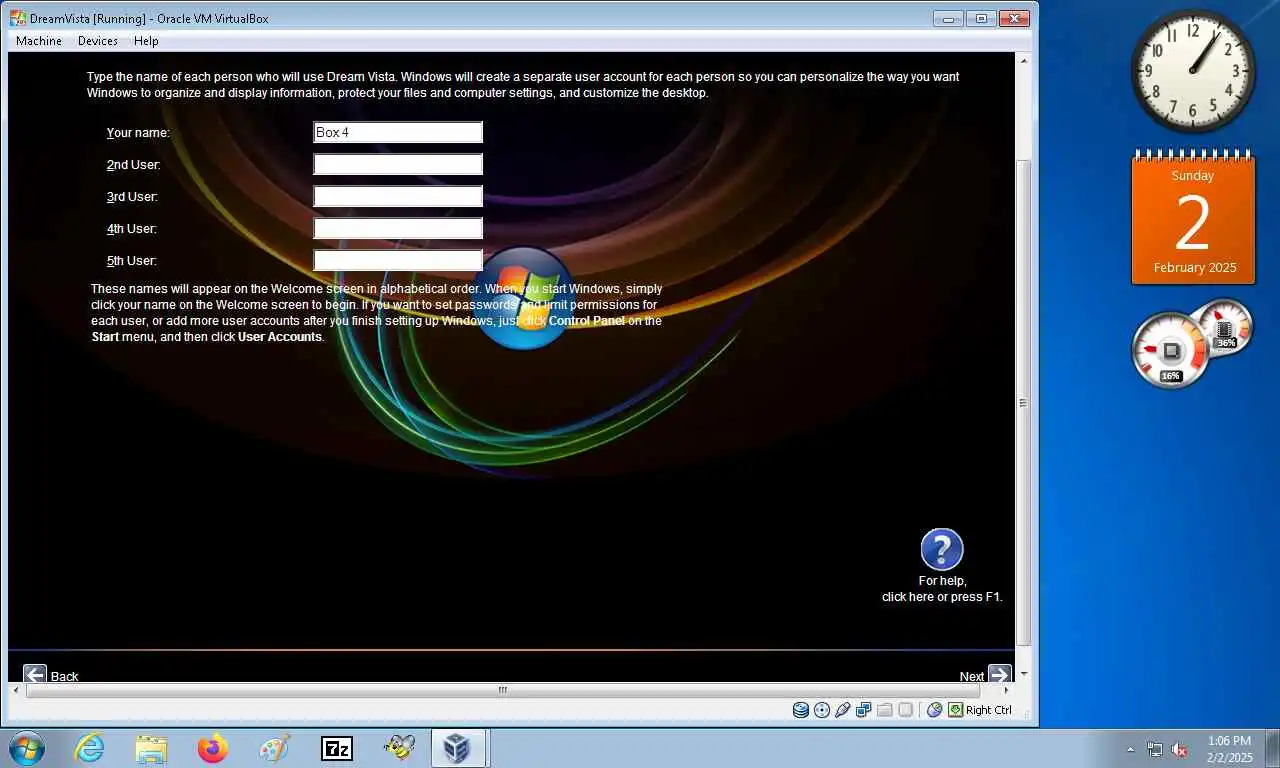Click the optical disc icon in VirtualBox status bar
This screenshot has height=768, width=1280.
pyautogui.click(x=822, y=710)
